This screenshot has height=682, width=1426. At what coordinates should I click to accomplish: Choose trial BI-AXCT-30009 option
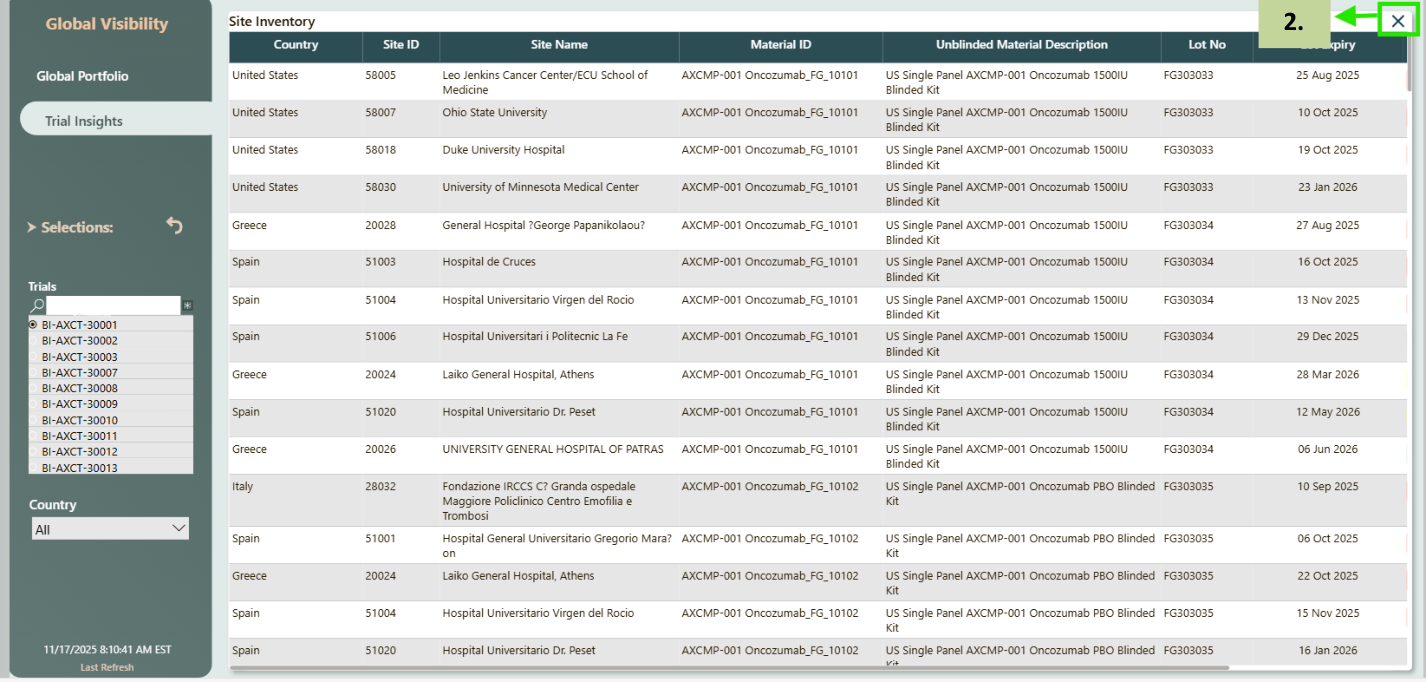click(79, 404)
